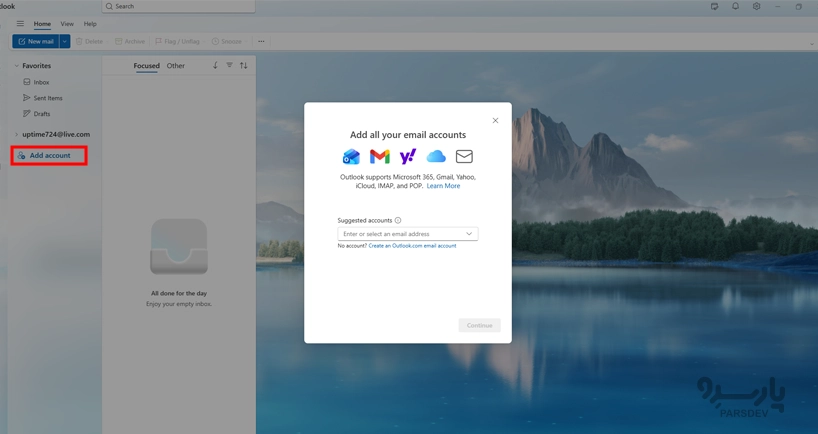Switch to the Other inbox tab
Screen dimensions: 818x434
click(175, 66)
